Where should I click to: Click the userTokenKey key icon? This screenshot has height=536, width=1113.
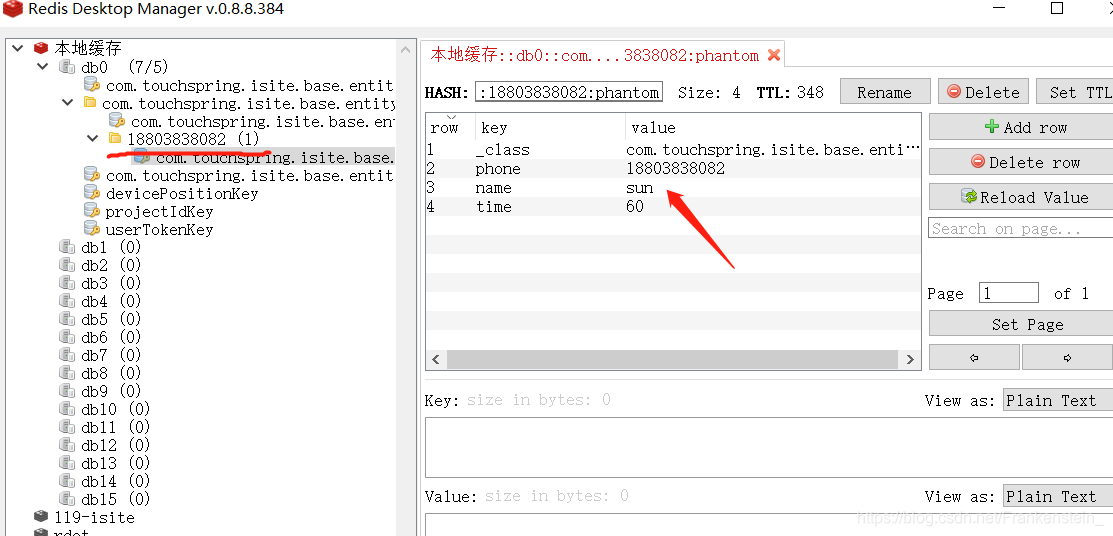click(92, 229)
